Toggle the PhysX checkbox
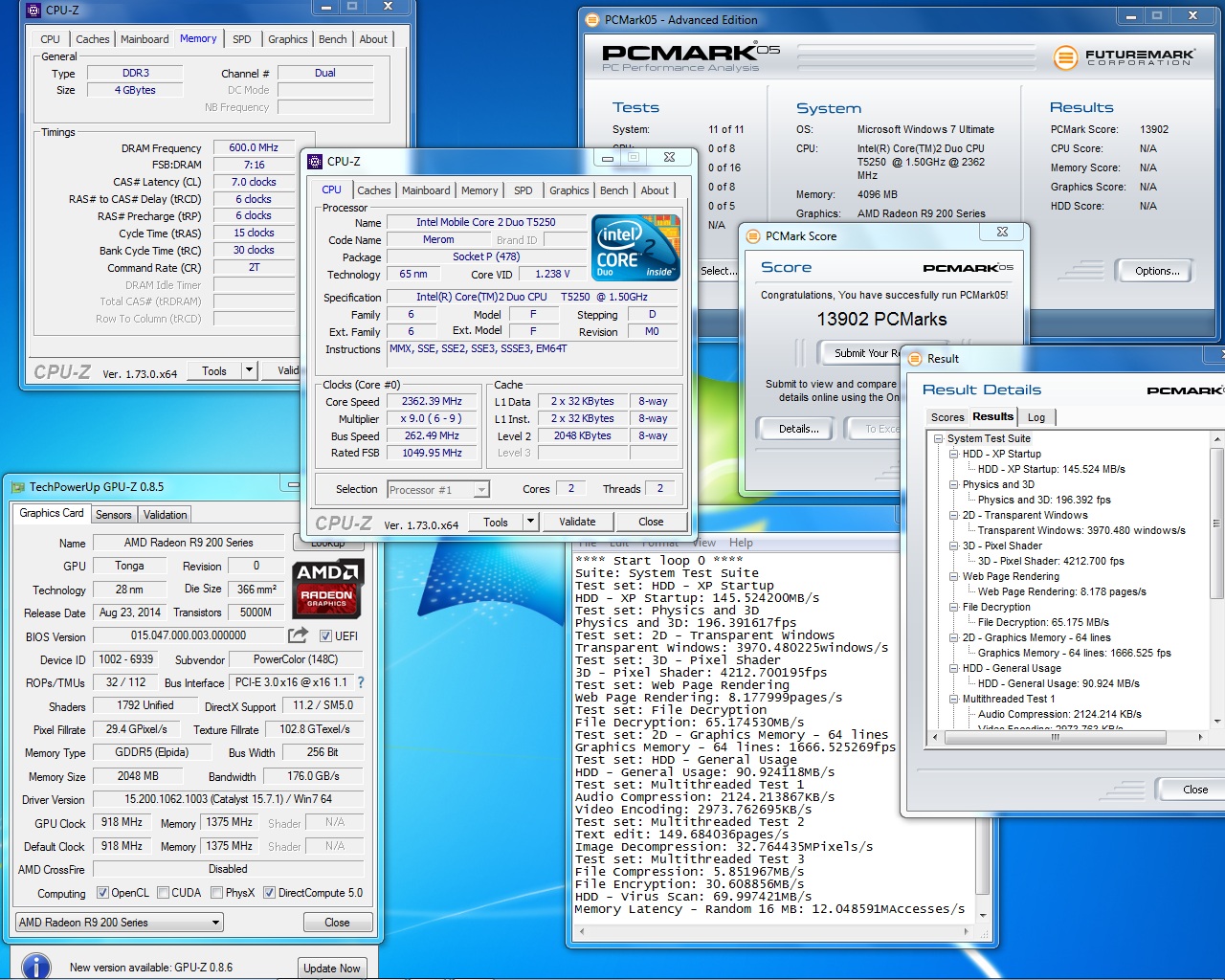Screen dimensions: 1225x980 [x=217, y=893]
